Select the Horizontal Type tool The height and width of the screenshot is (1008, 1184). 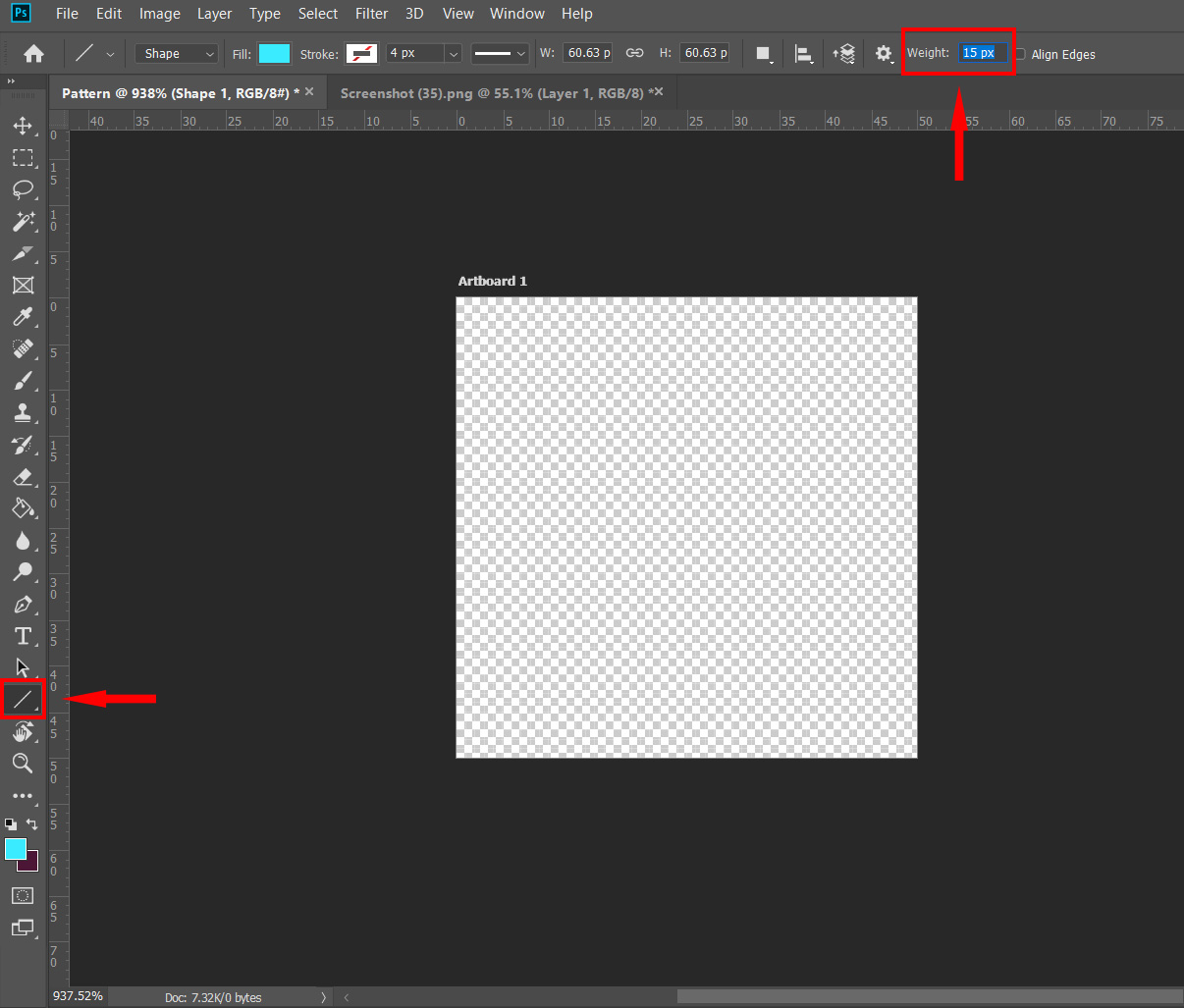click(x=23, y=636)
